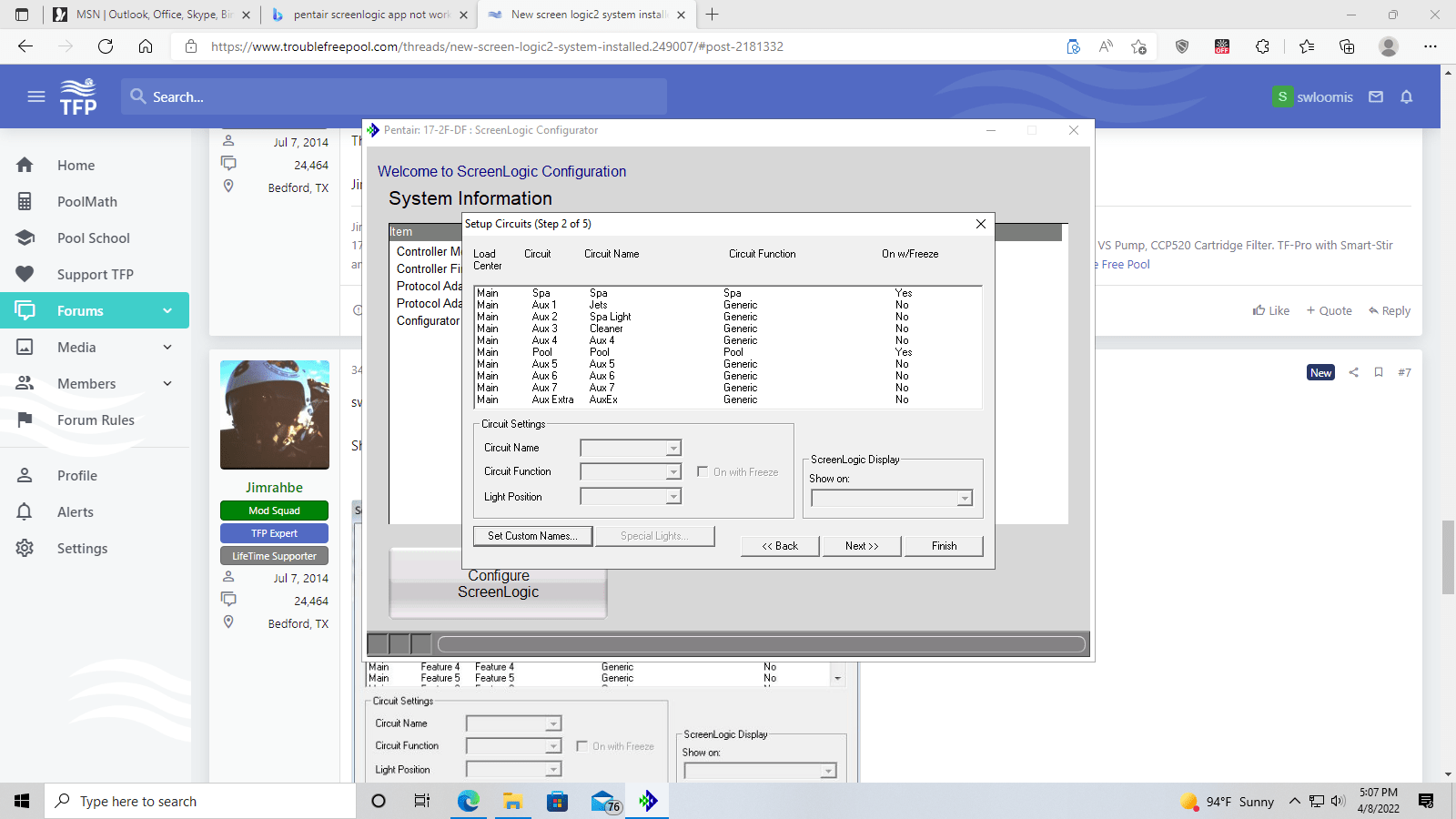The image size is (1456, 819).
Task: Toggle On with Freeze checkbox in dialog
Action: (703, 471)
